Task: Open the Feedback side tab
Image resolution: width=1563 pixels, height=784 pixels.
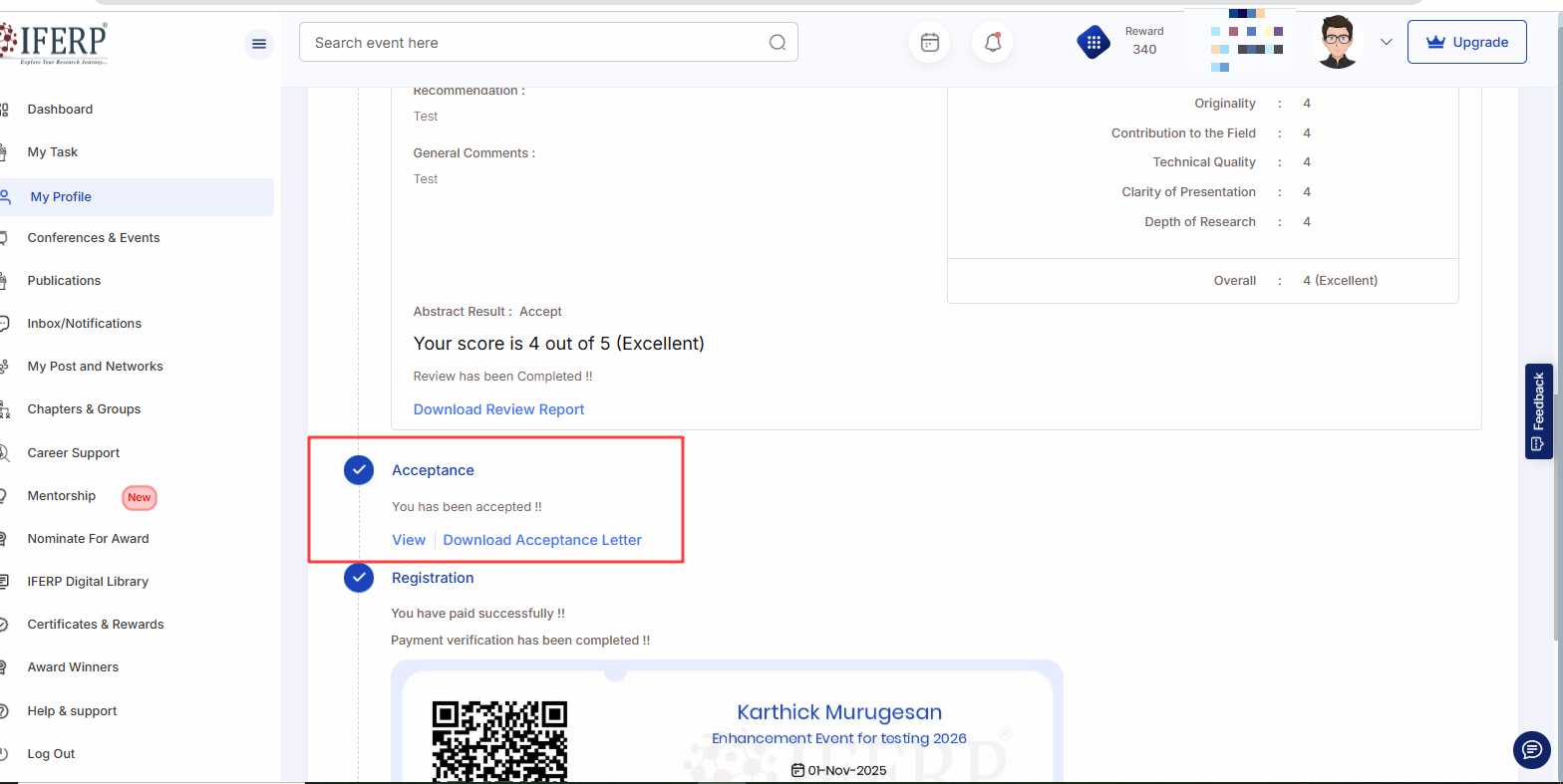Action: click(x=1538, y=410)
